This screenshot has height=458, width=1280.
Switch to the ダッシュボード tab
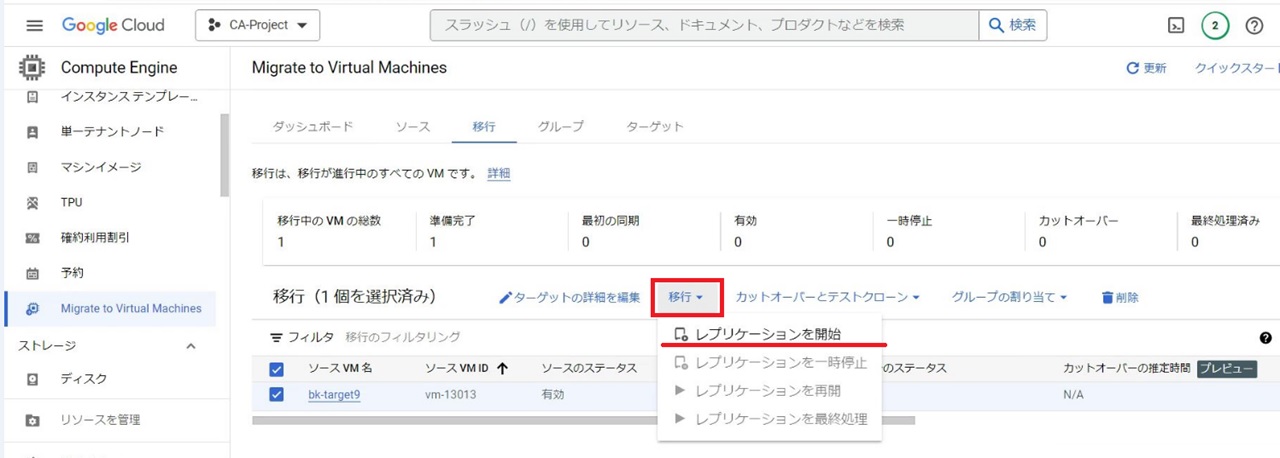(x=313, y=127)
